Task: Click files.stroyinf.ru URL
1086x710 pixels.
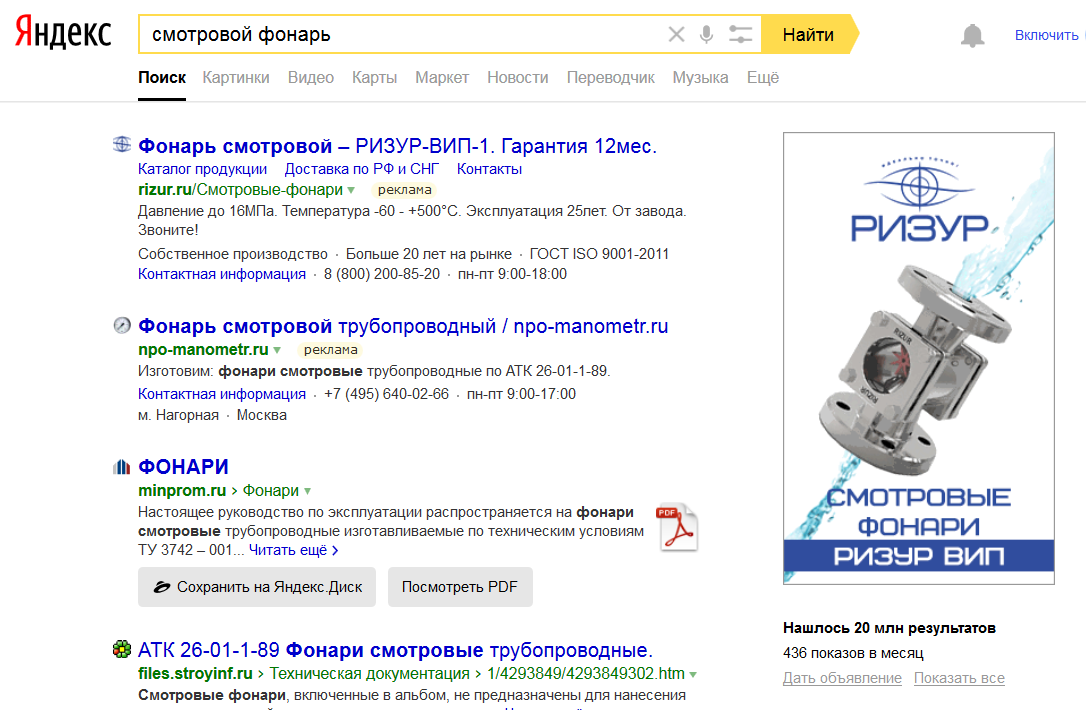Action: coord(195,673)
